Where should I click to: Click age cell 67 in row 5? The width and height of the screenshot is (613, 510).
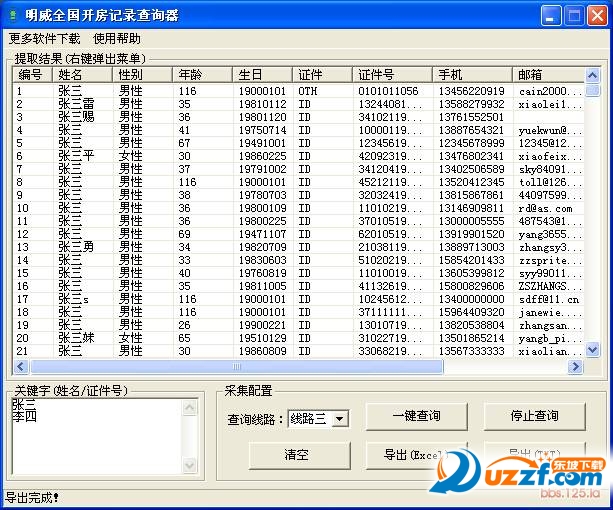point(185,143)
